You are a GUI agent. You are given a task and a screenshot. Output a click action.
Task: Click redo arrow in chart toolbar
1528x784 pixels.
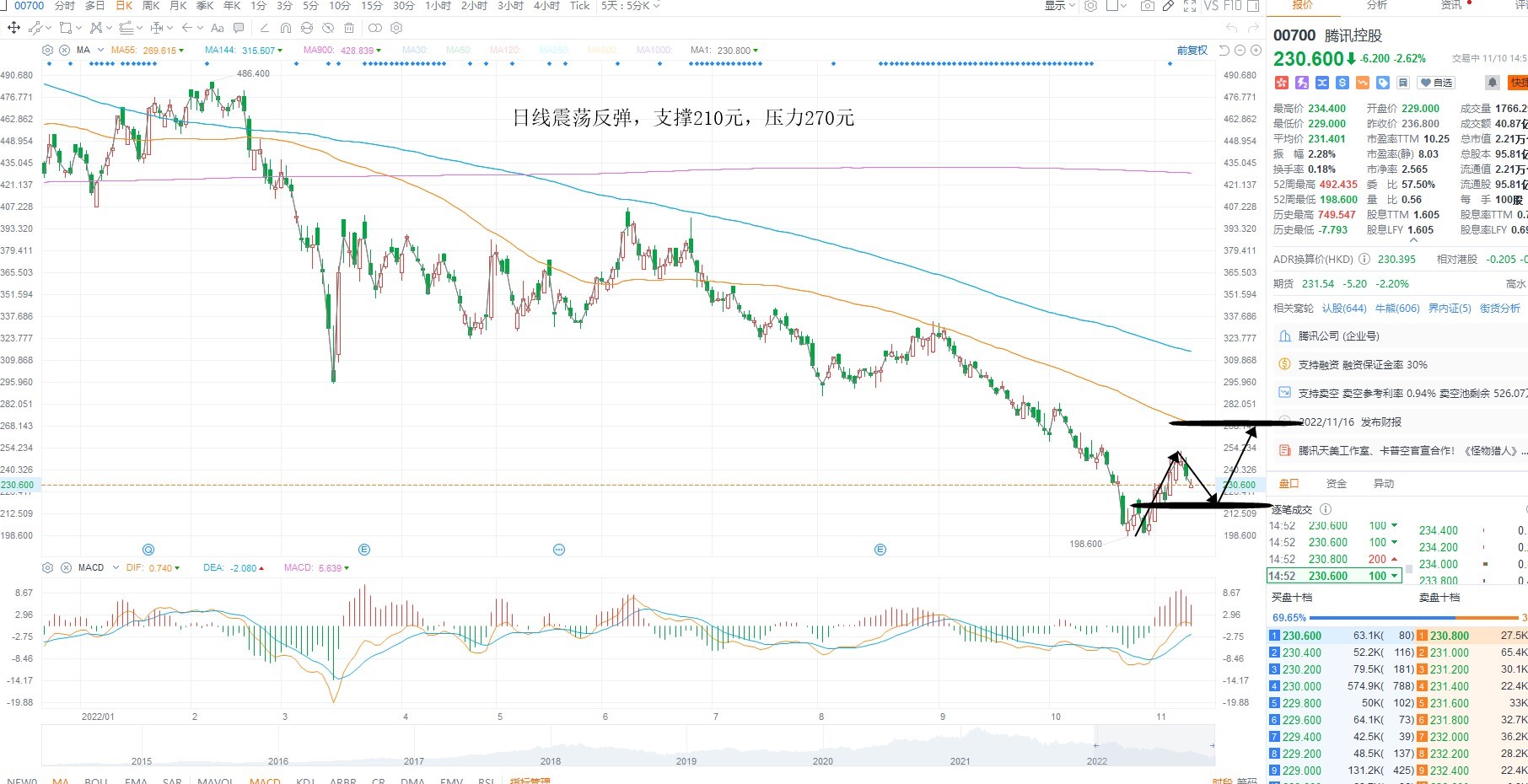[1254, 28]
